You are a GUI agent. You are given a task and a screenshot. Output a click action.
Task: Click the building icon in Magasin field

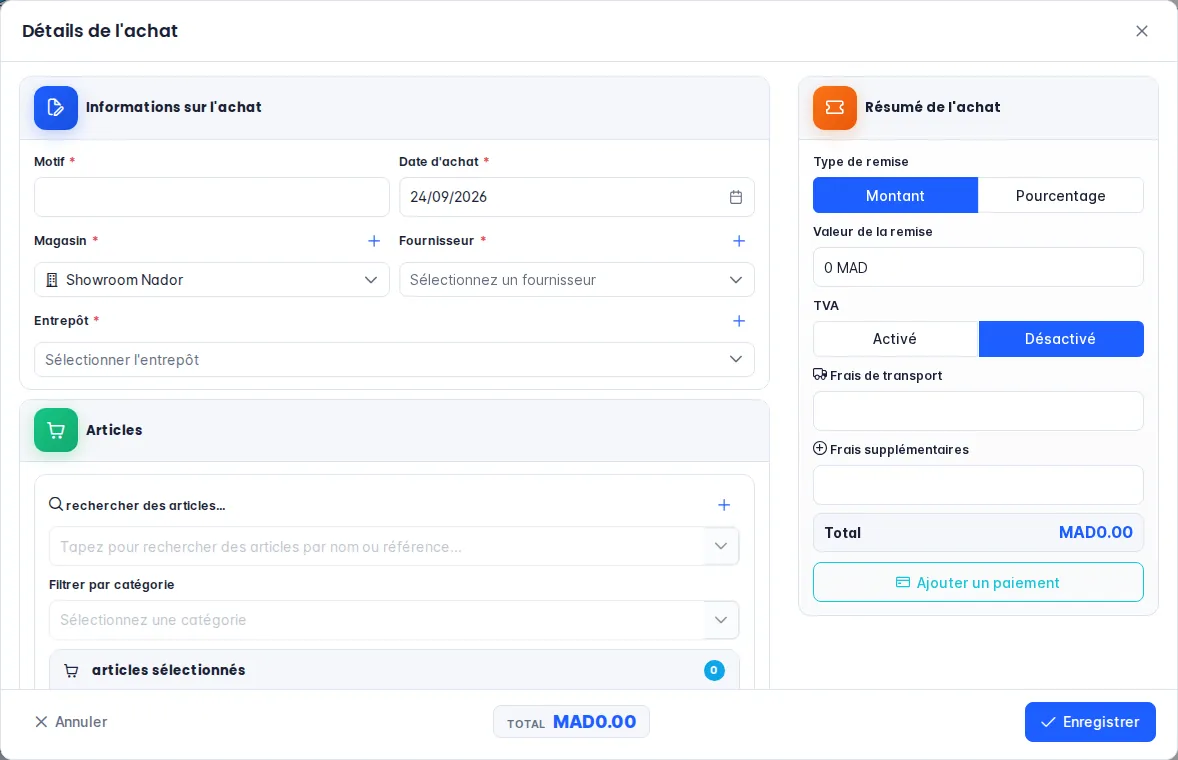click(52, 280)
